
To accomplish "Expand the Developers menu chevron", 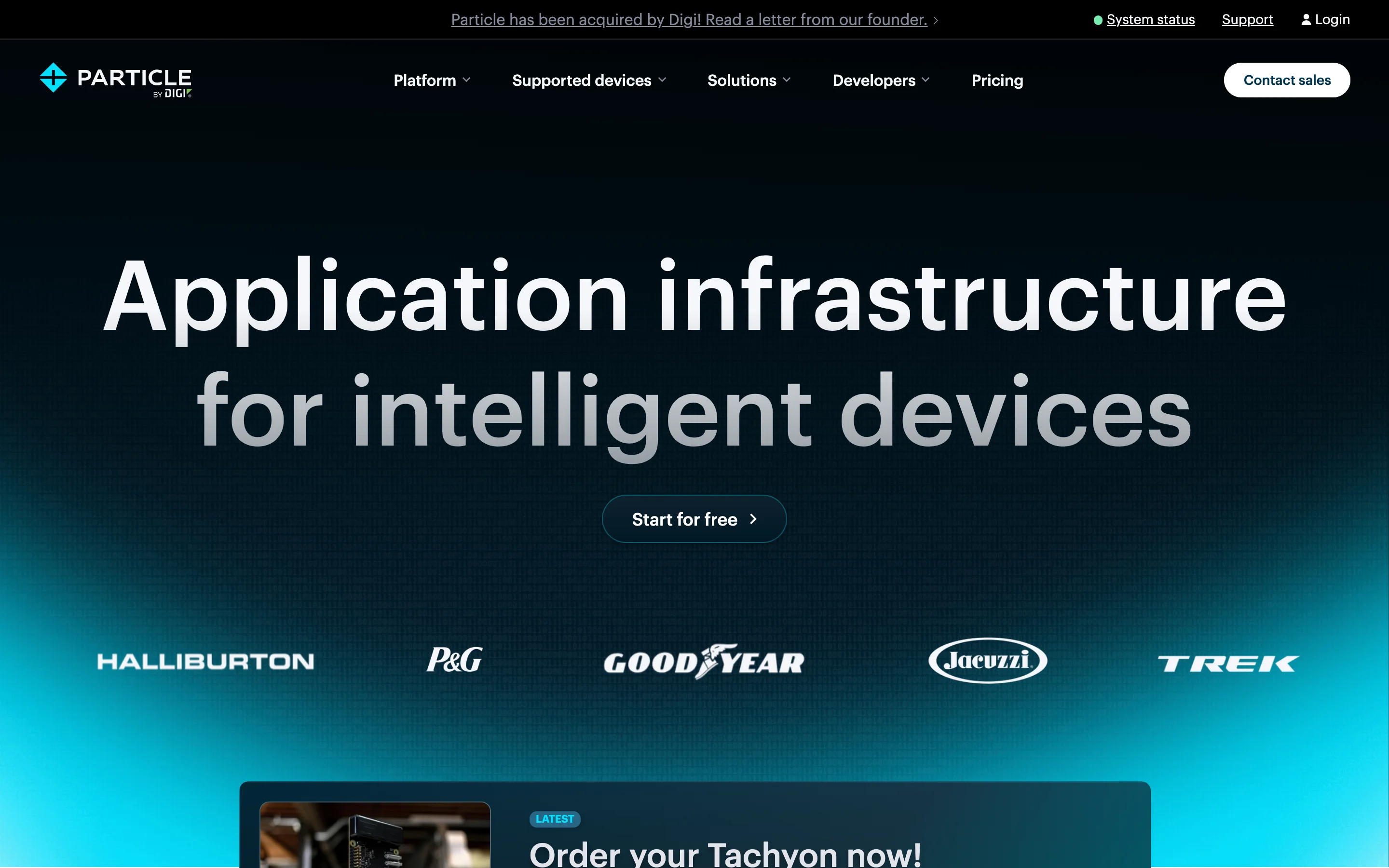I will [x=925, y=80].
